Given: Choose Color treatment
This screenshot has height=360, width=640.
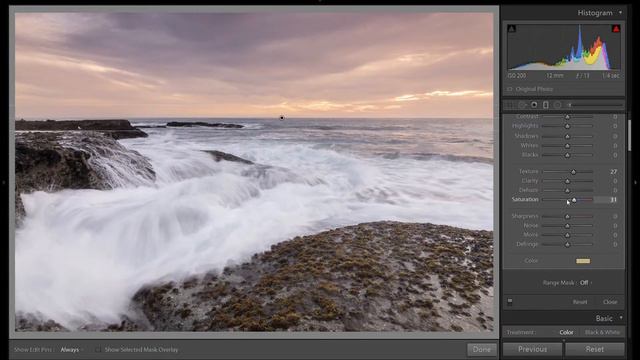Looking at the screenshot, I should [x=566, y=332].
